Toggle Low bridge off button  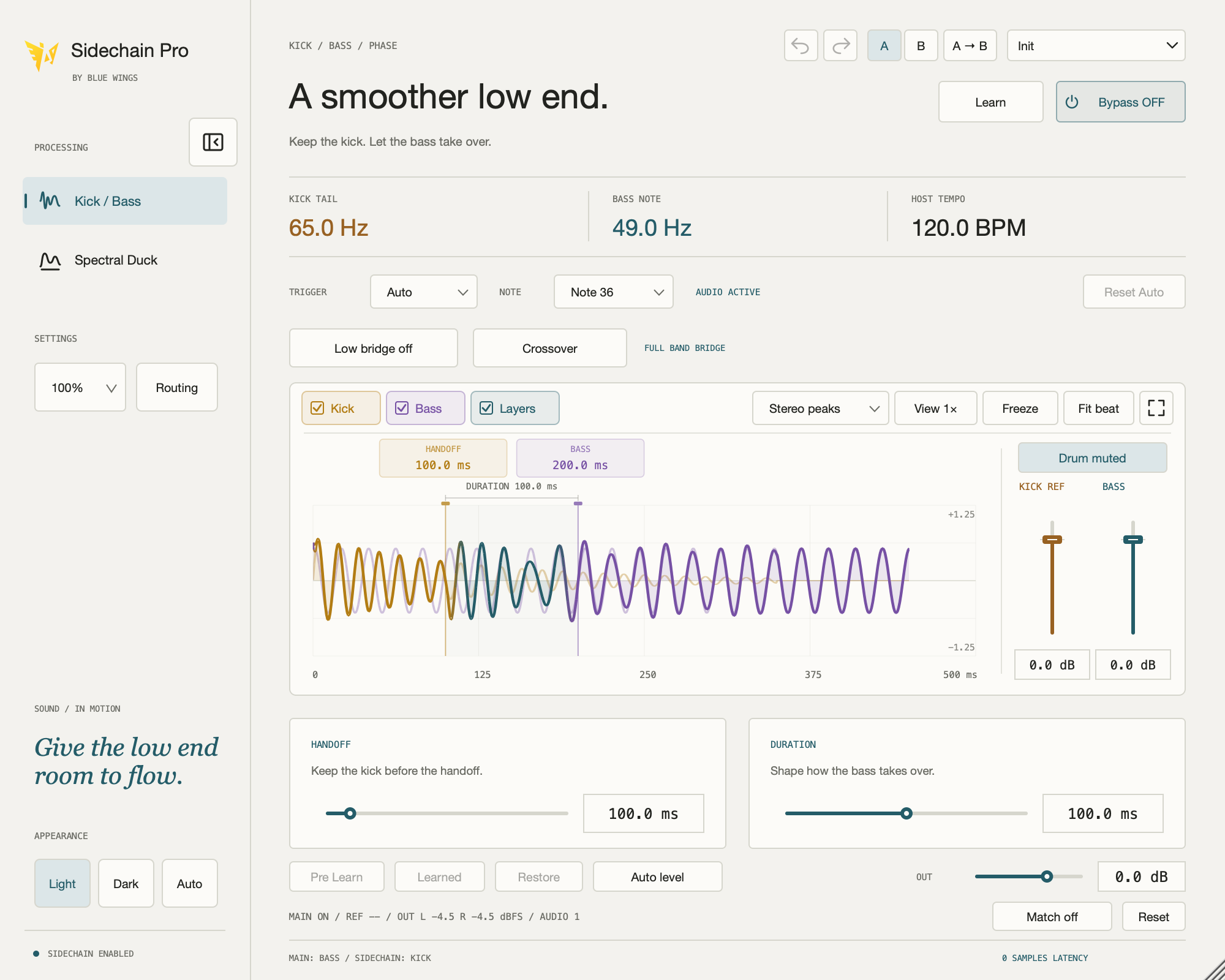[x=374, y=348]
